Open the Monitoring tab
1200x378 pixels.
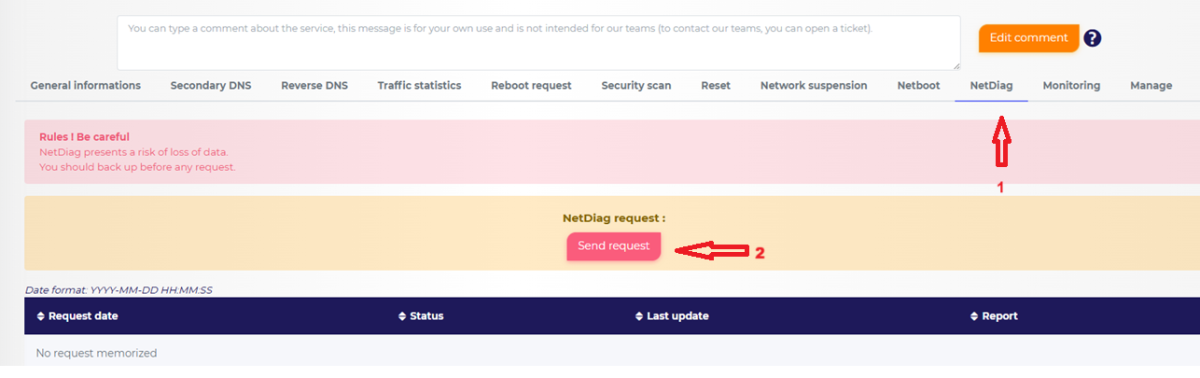point(1071,86)
